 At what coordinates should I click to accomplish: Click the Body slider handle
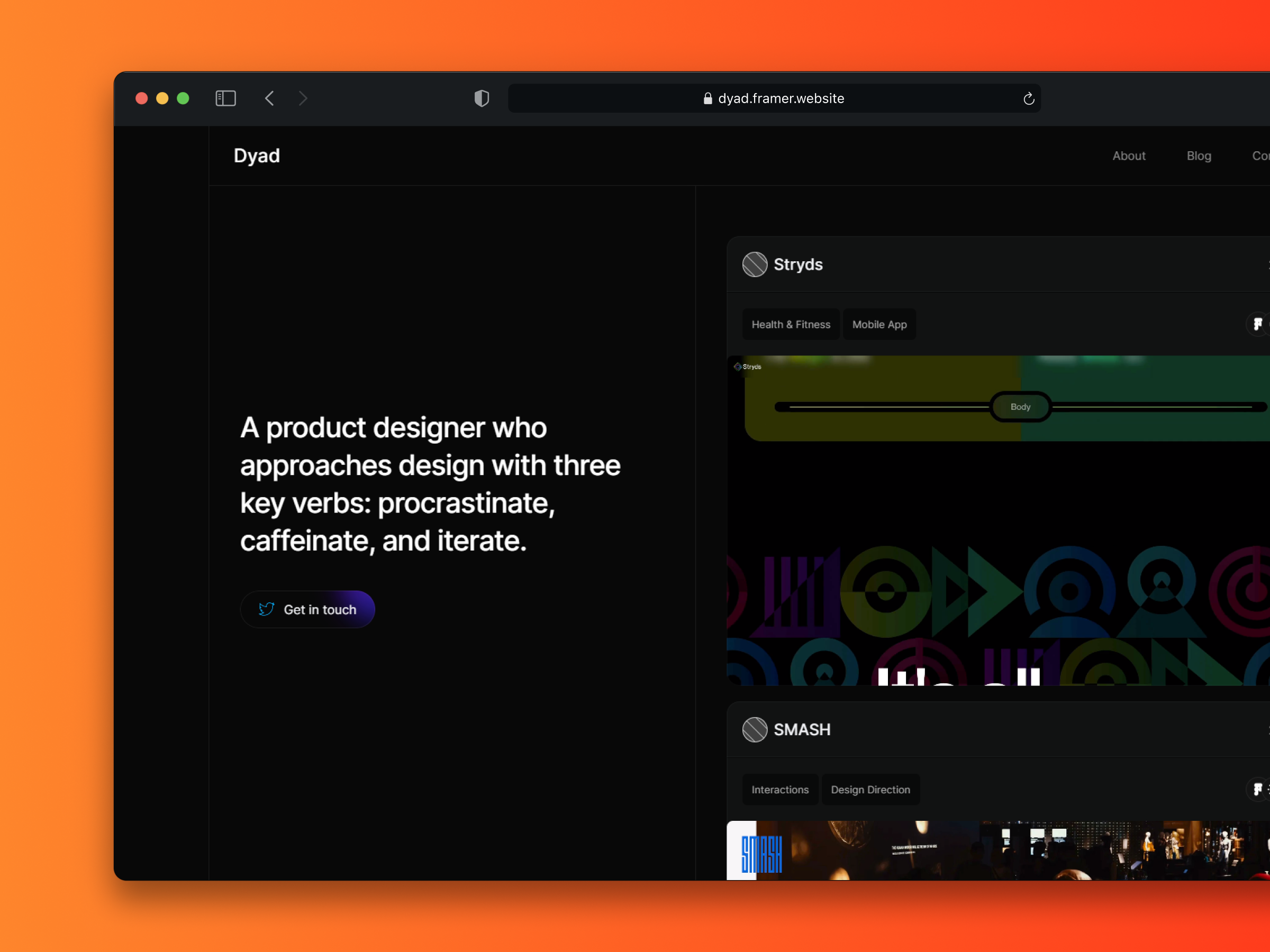click(x=1020, y=407)
